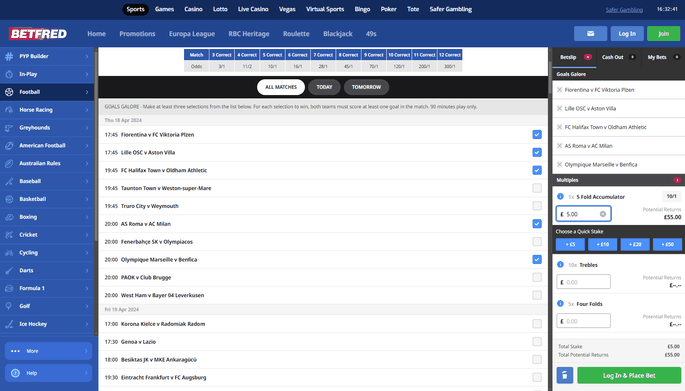Select the Betslip tab

575,57
